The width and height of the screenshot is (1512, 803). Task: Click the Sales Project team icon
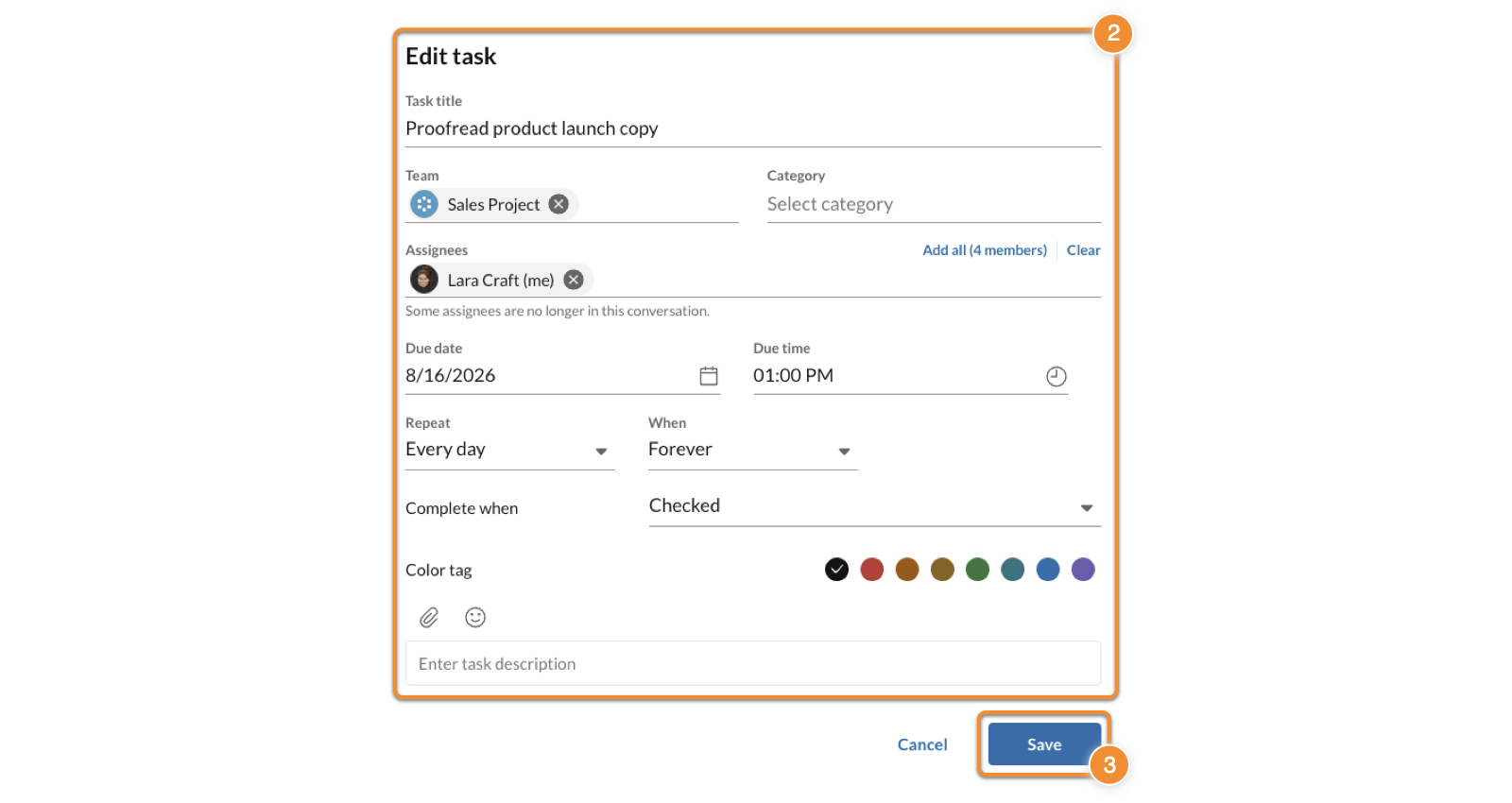[424, 204]
